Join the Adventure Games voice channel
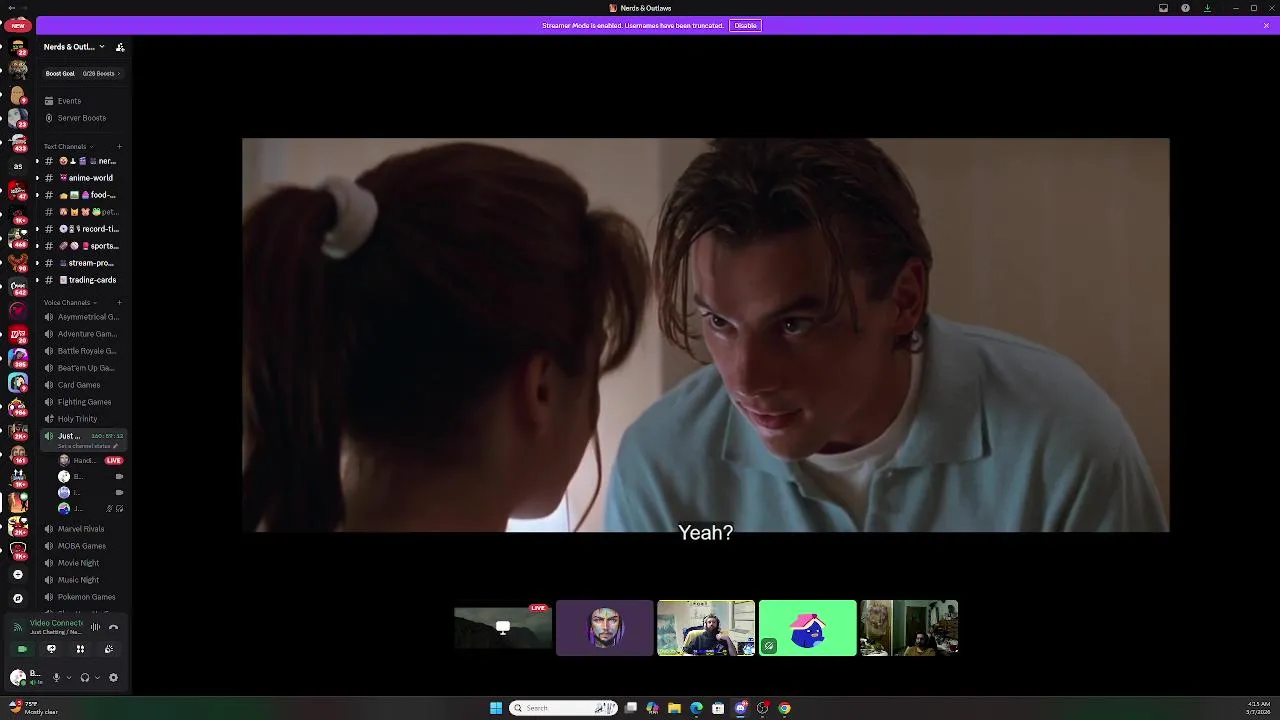1280x720 pixels. pos(83,334)
